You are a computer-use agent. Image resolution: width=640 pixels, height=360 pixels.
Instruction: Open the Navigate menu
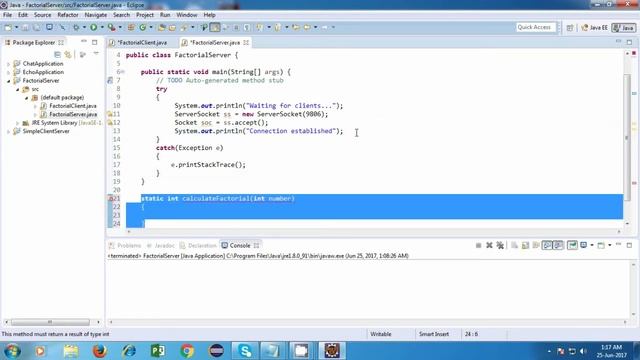click(x=96, y=15)
